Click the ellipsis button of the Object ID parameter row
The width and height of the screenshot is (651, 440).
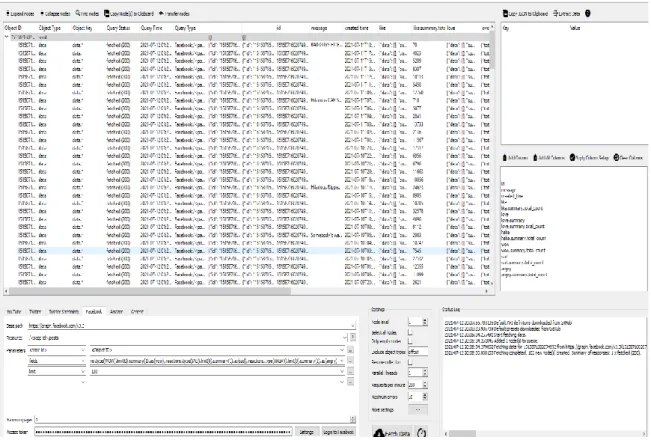pos(350,350)
